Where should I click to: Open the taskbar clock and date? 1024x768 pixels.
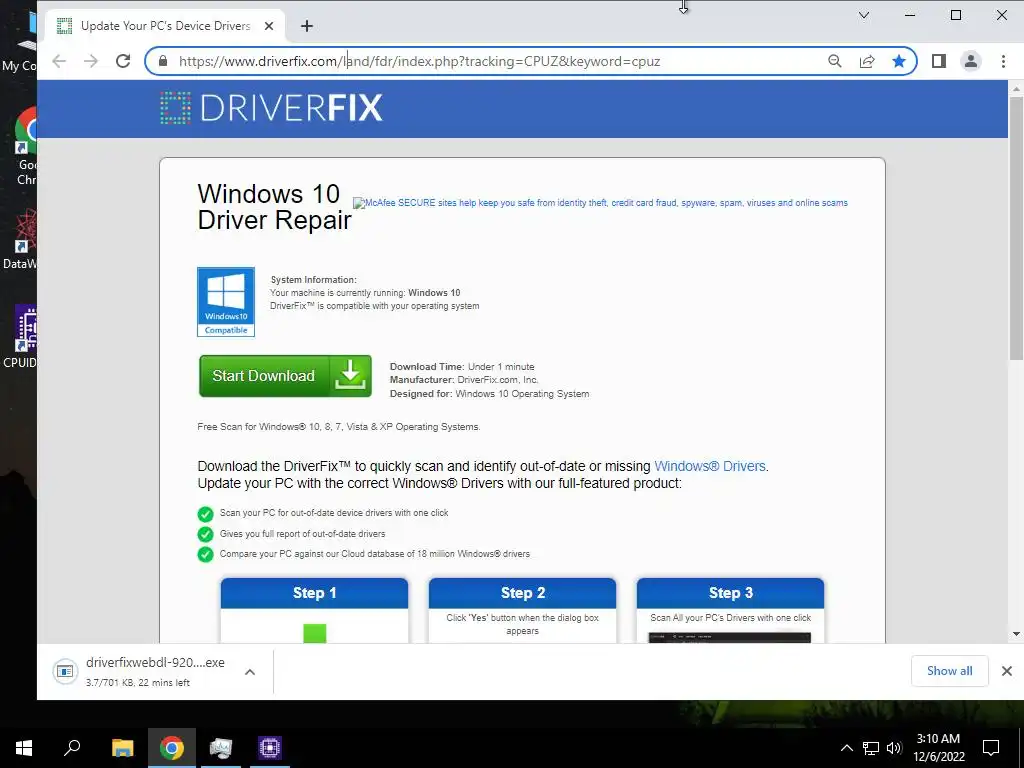(938, 748)
